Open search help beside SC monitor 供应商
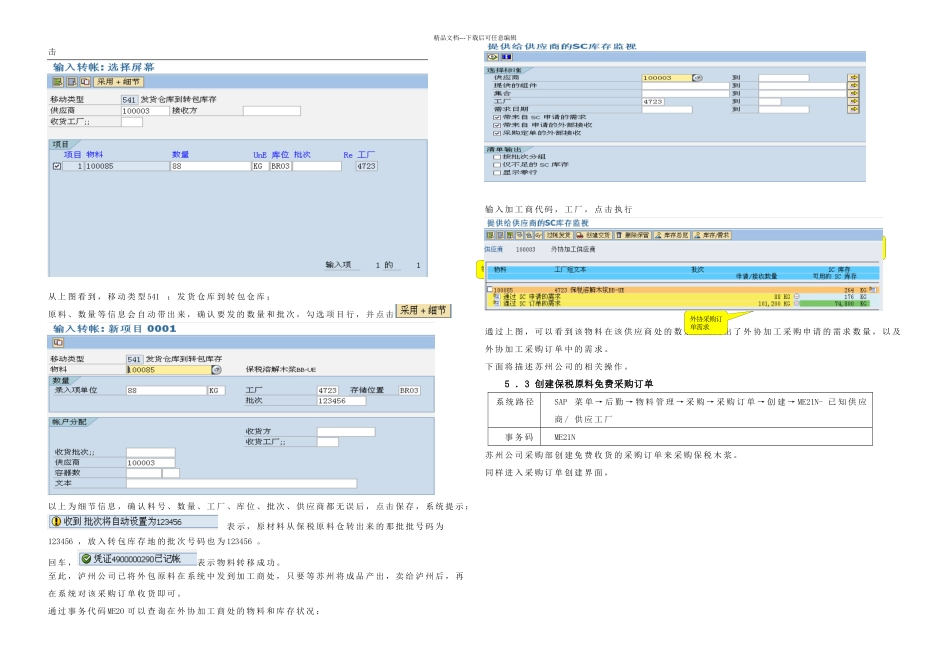The width and height of the screenshot is (950, 672). [x=697, y=78]
